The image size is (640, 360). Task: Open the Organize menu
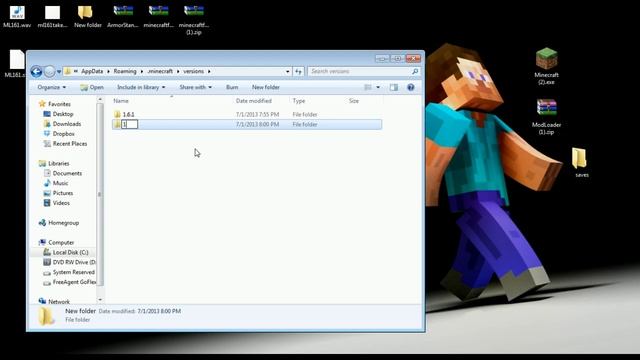pyautogui.click(x=51, y=87)
